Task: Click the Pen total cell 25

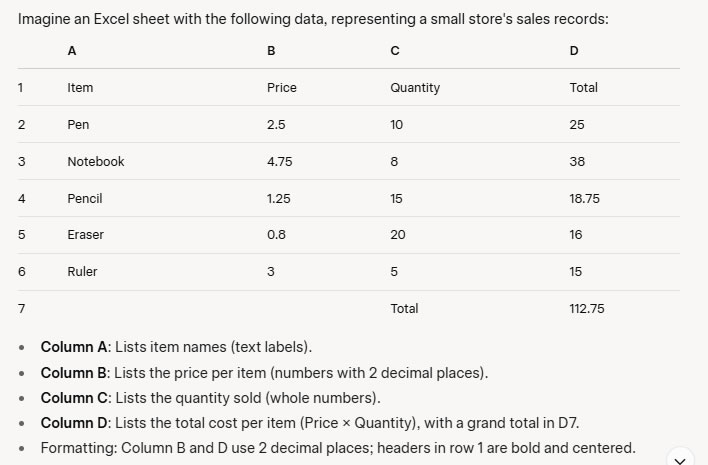Action: [x=577, y=125]
